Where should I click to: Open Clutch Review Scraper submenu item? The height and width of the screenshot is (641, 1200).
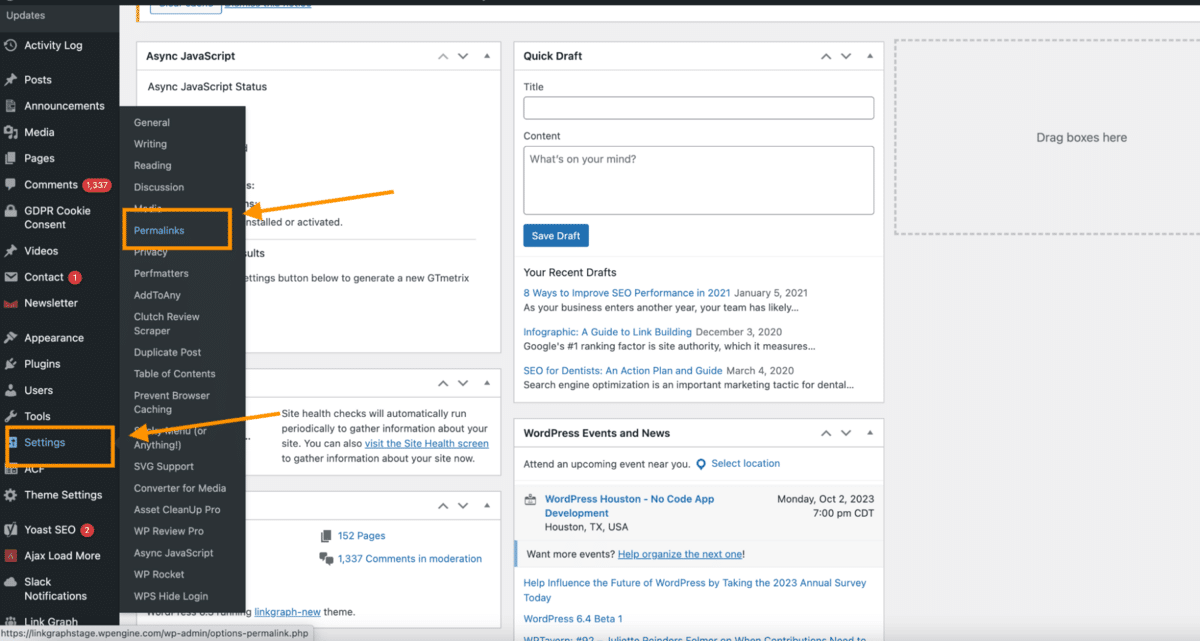click(x=167, y=324)
